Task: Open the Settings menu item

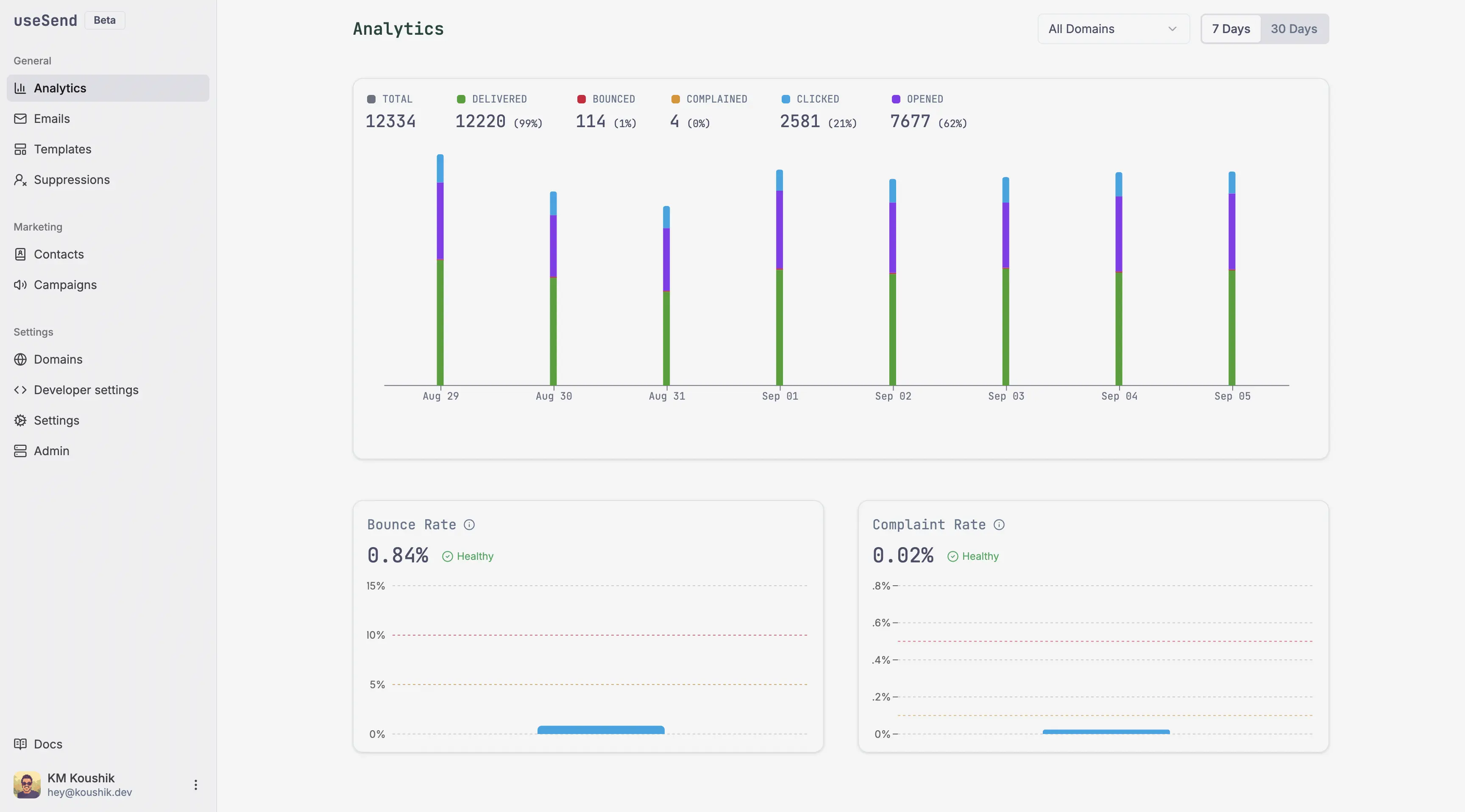Action: tap(56, 420)
